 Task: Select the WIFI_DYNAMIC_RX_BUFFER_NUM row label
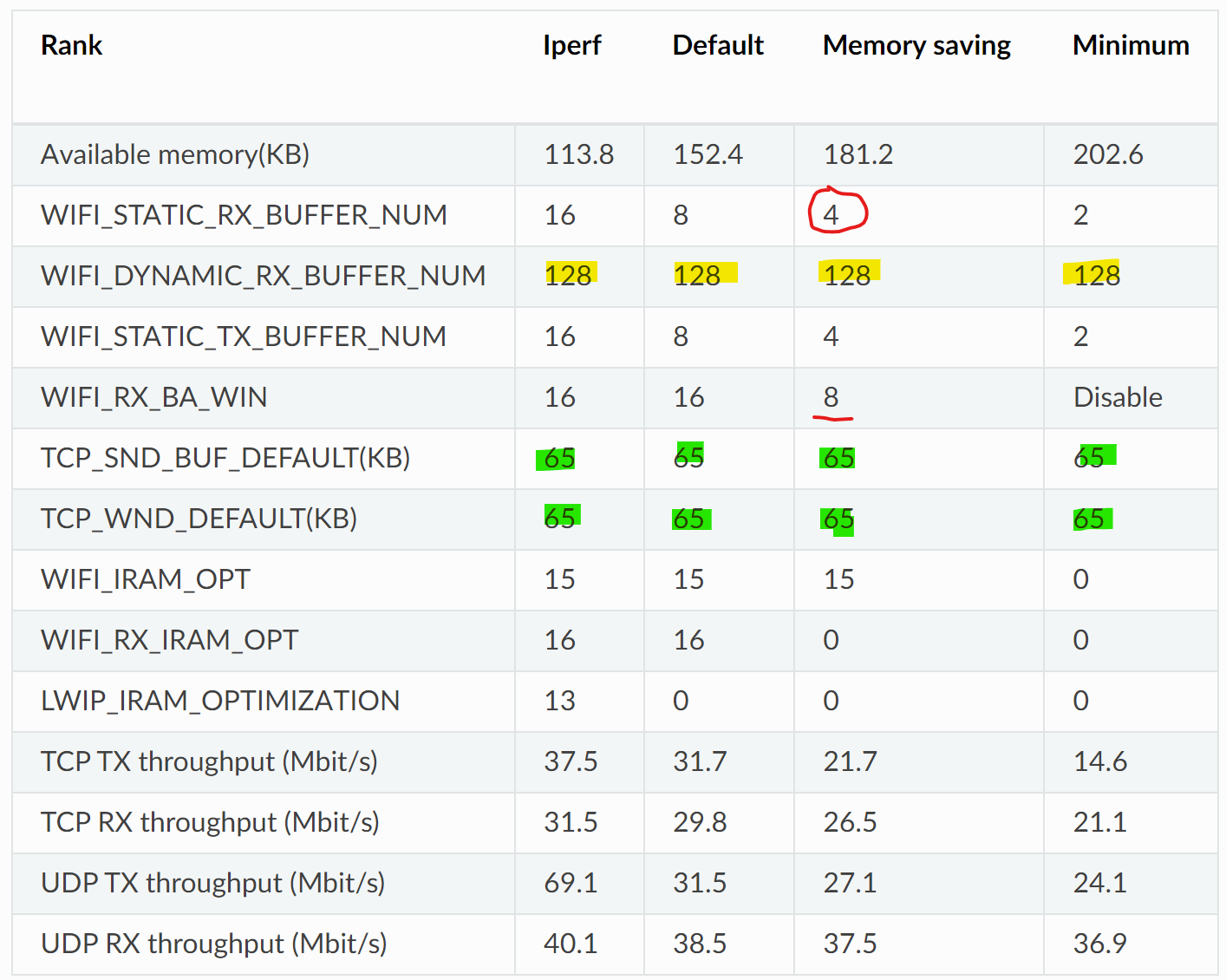(263, 276)
